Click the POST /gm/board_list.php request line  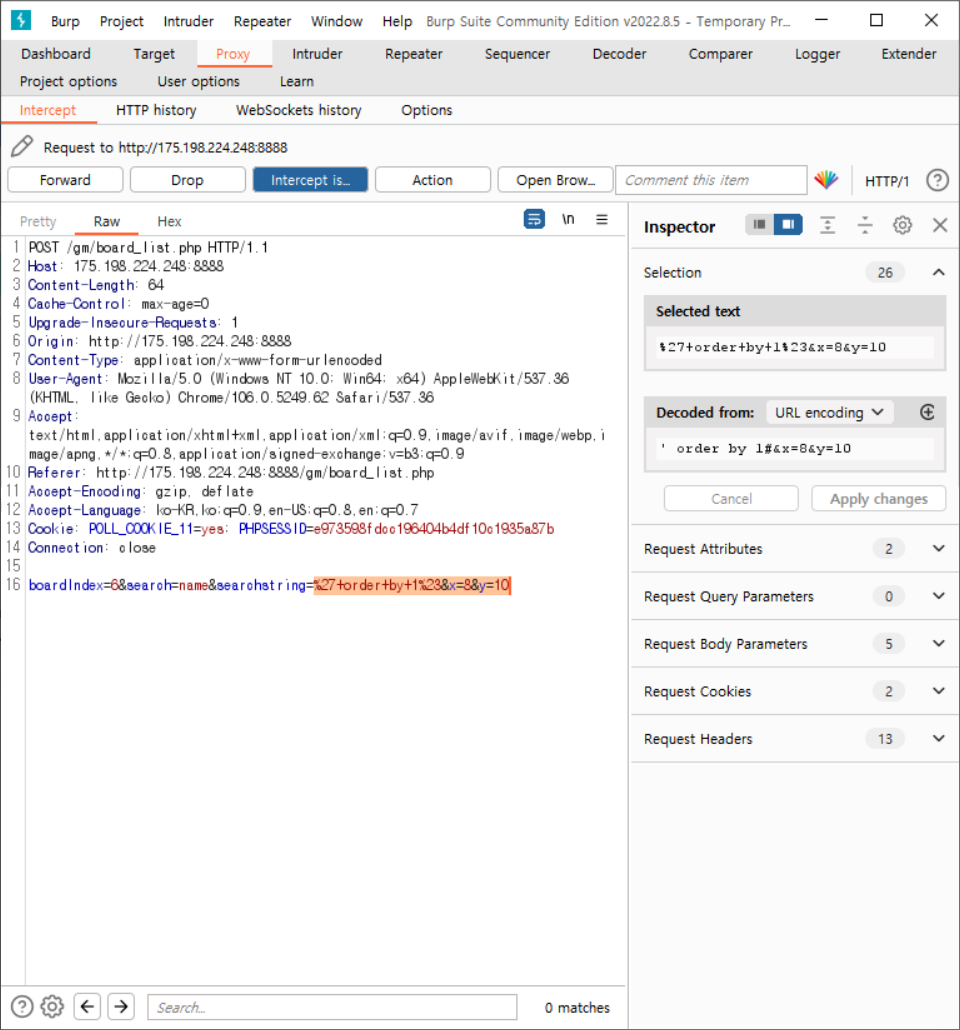[x=148, y=247]
